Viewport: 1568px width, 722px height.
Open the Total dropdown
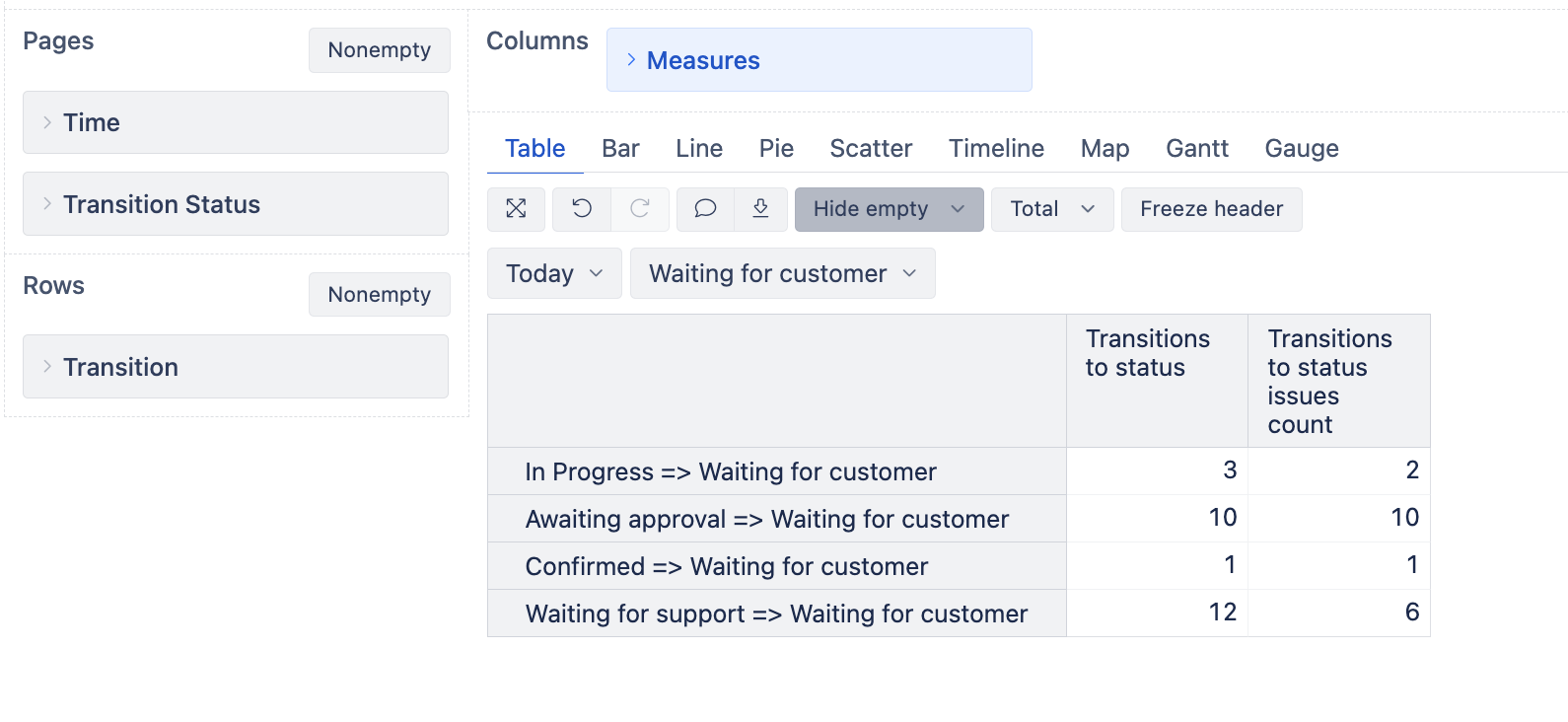1051,209
